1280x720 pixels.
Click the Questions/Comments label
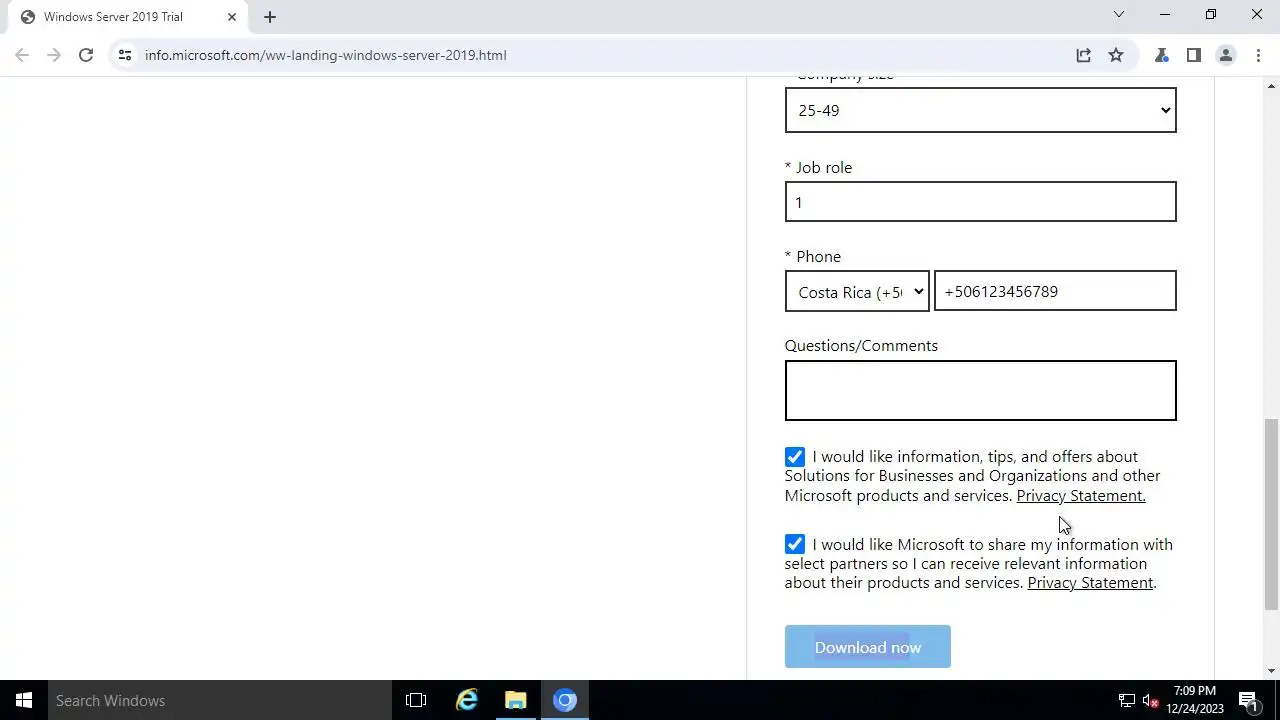[x=861, y=346]
